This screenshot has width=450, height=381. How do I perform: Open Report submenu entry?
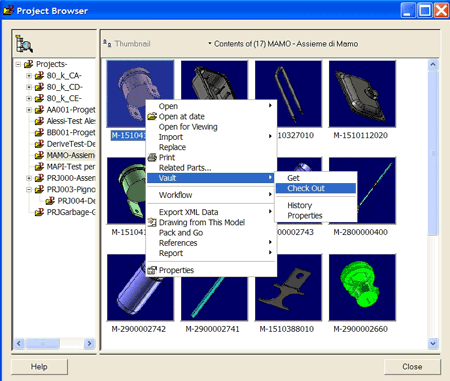click(211, 253)
